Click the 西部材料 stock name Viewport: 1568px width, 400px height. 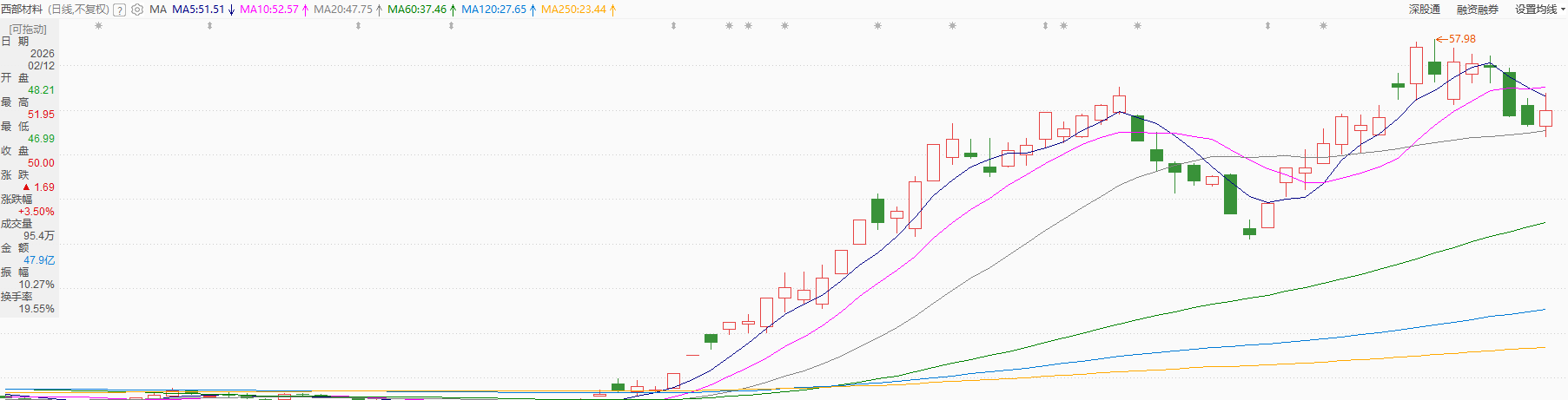click(x=22, y=10)
